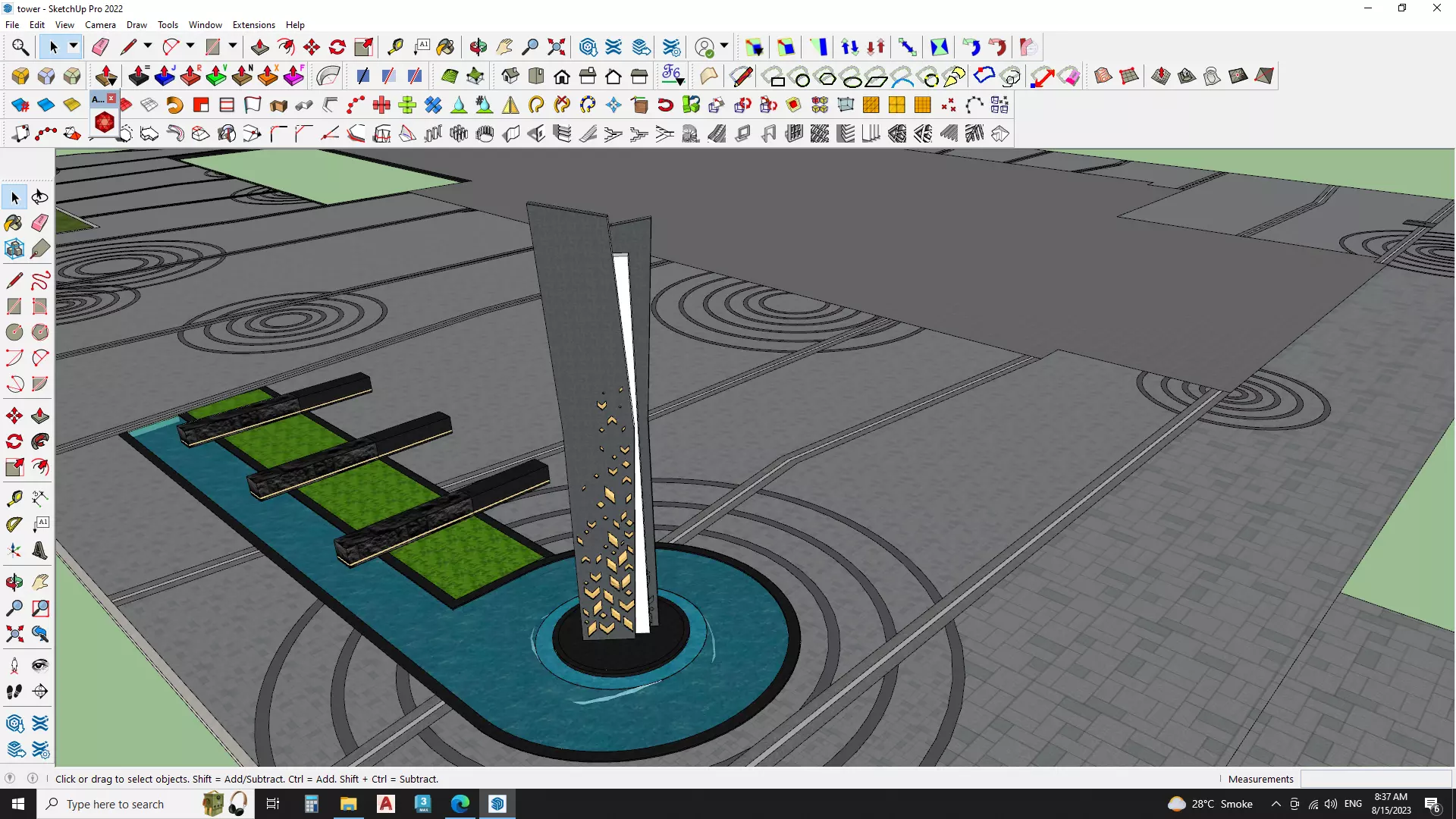Click the Measurements input box
Image resolution: width=1456 pixels, height=819 pixels.
coord(1375,779)
